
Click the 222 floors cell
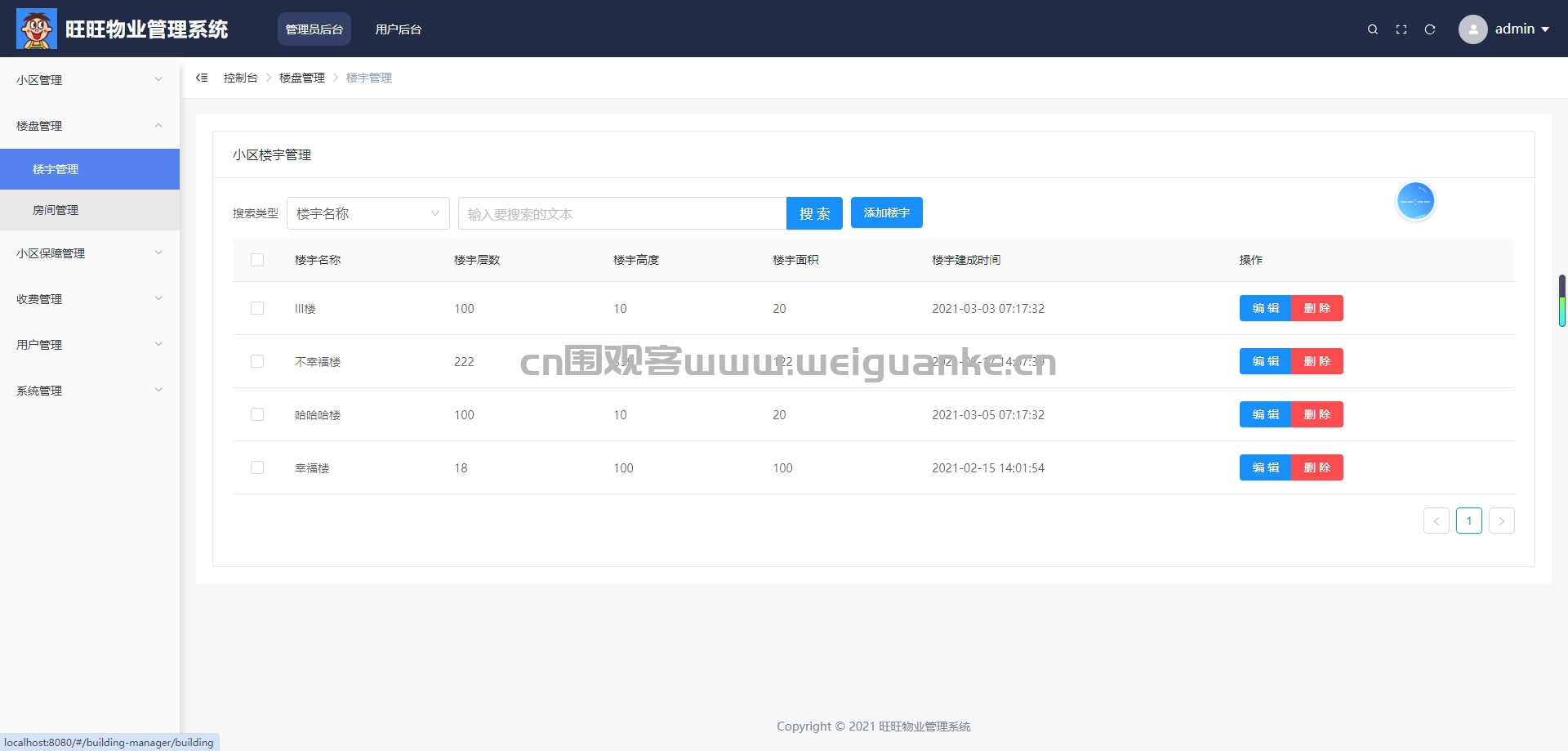coord(464,361)
